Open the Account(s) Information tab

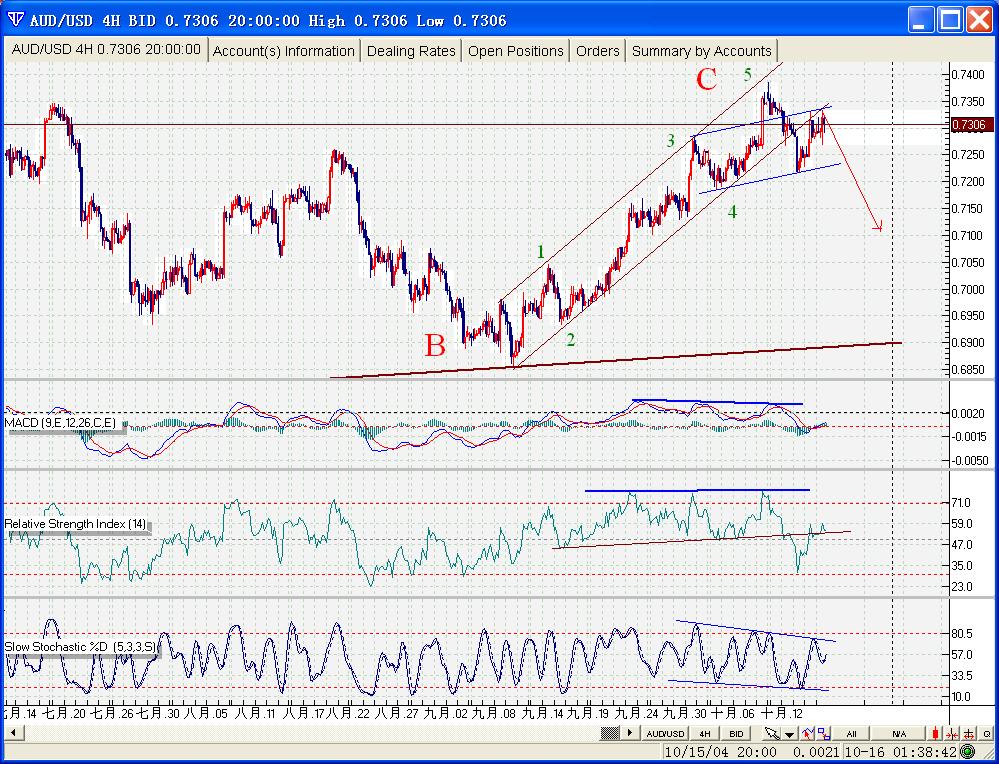[x=284, y=51]
